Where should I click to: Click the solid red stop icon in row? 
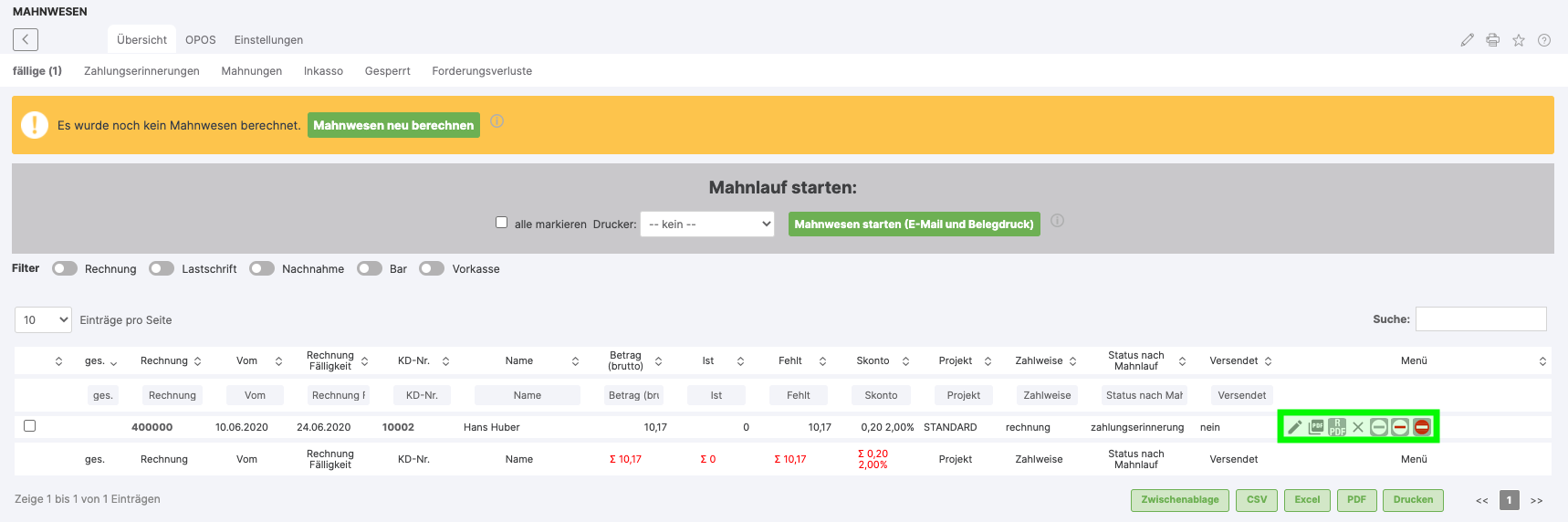[x=1422, y=427]
